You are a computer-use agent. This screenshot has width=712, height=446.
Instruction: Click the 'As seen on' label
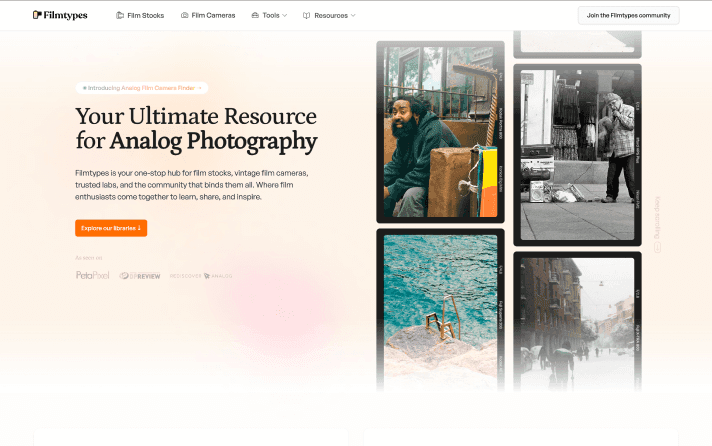89,258
